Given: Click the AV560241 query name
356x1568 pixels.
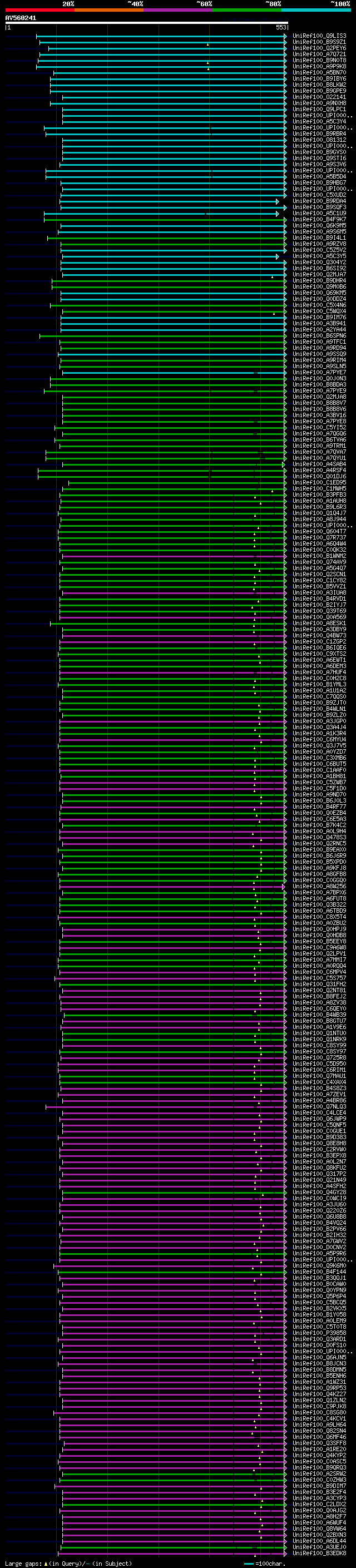Looking at the screenshot, I should (x=21, y=18).
